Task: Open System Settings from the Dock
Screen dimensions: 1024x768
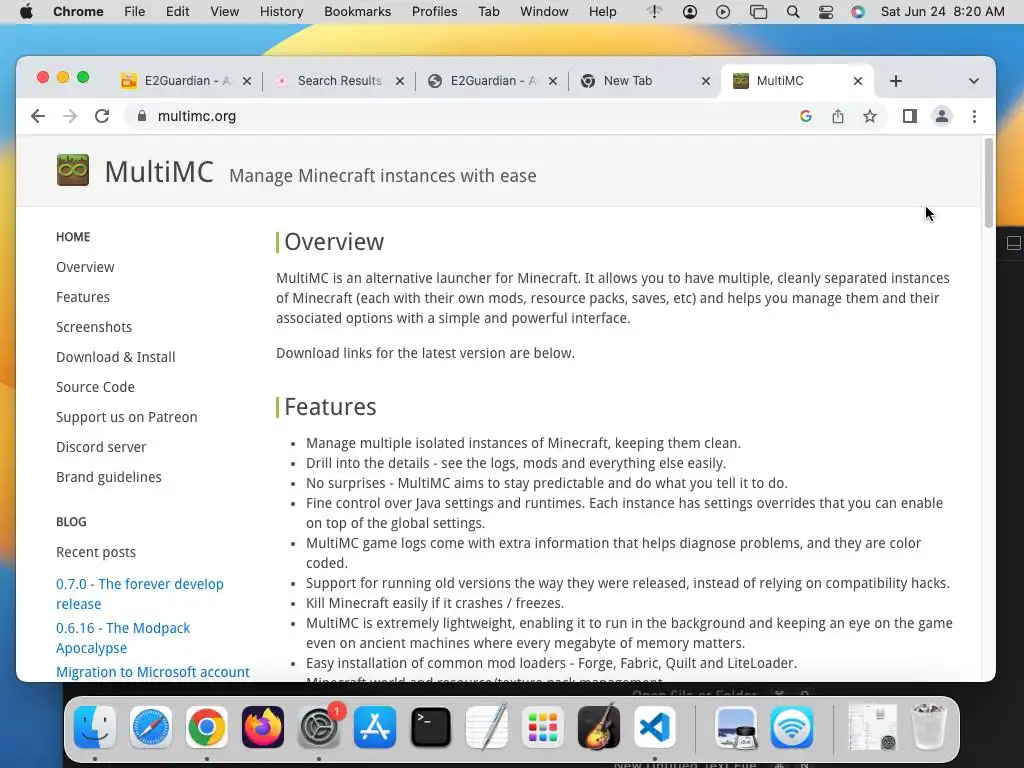Action: click(319, 727)
